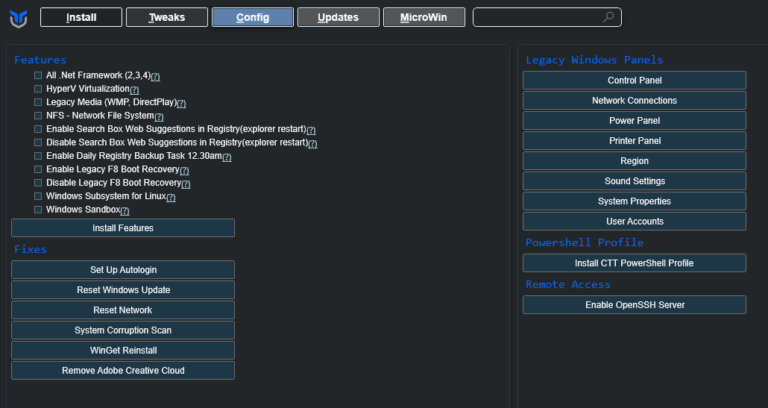Open help (?) for Disable Legacy F8 Boot Recovery
The image size is (768, 408).
(186, 184)
